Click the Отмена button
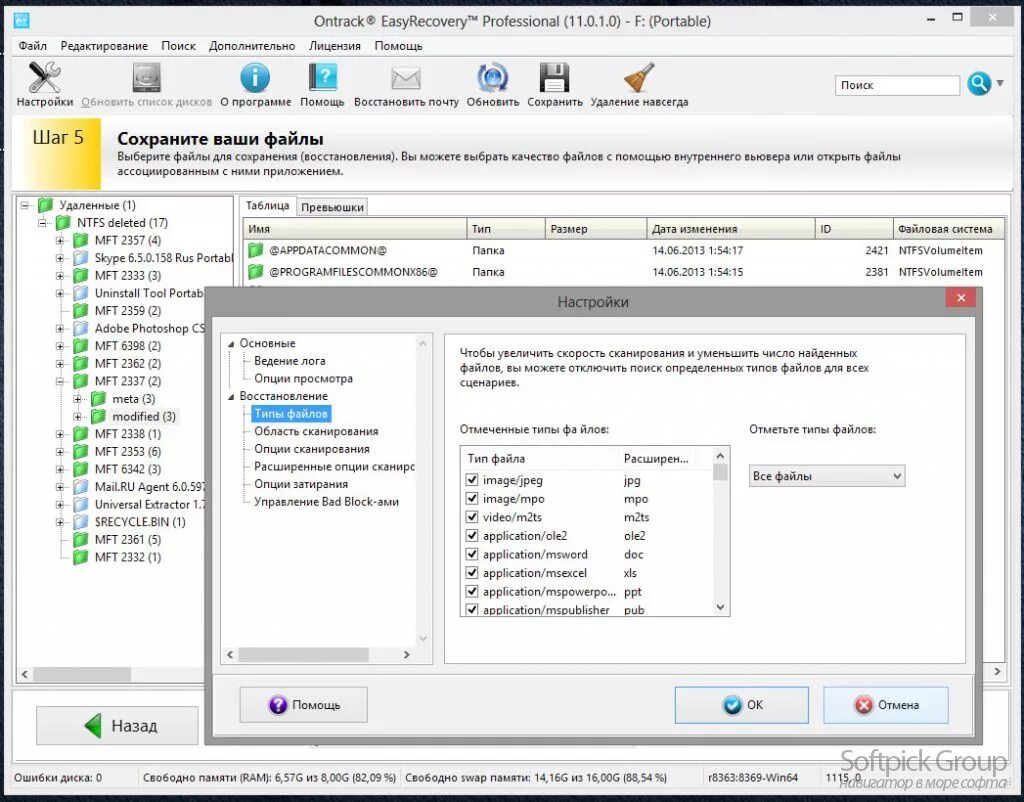Viewport: 1024px width, 802px height. (x=886, y=705)
